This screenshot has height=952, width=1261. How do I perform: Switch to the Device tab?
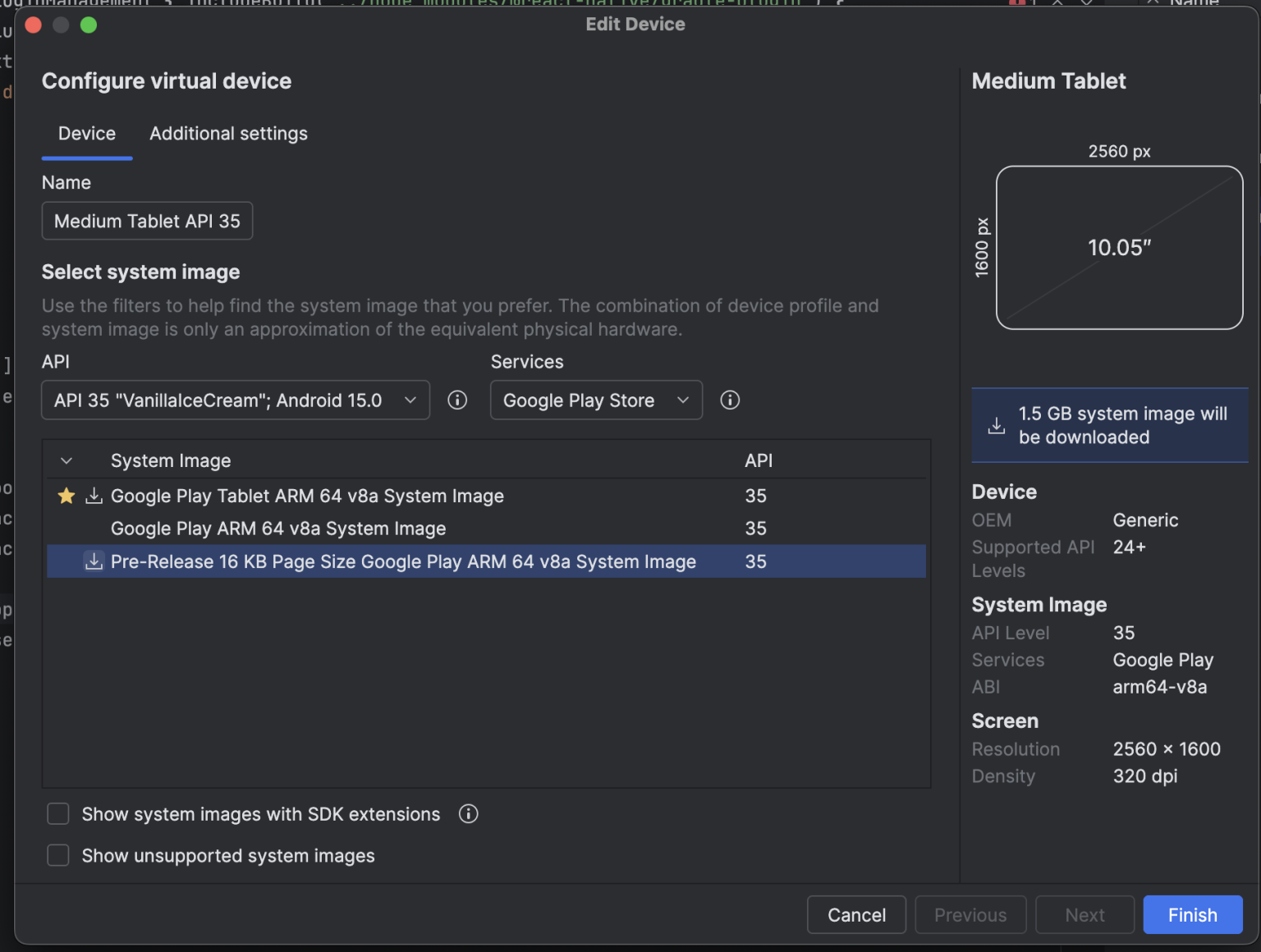pos(86,133)
